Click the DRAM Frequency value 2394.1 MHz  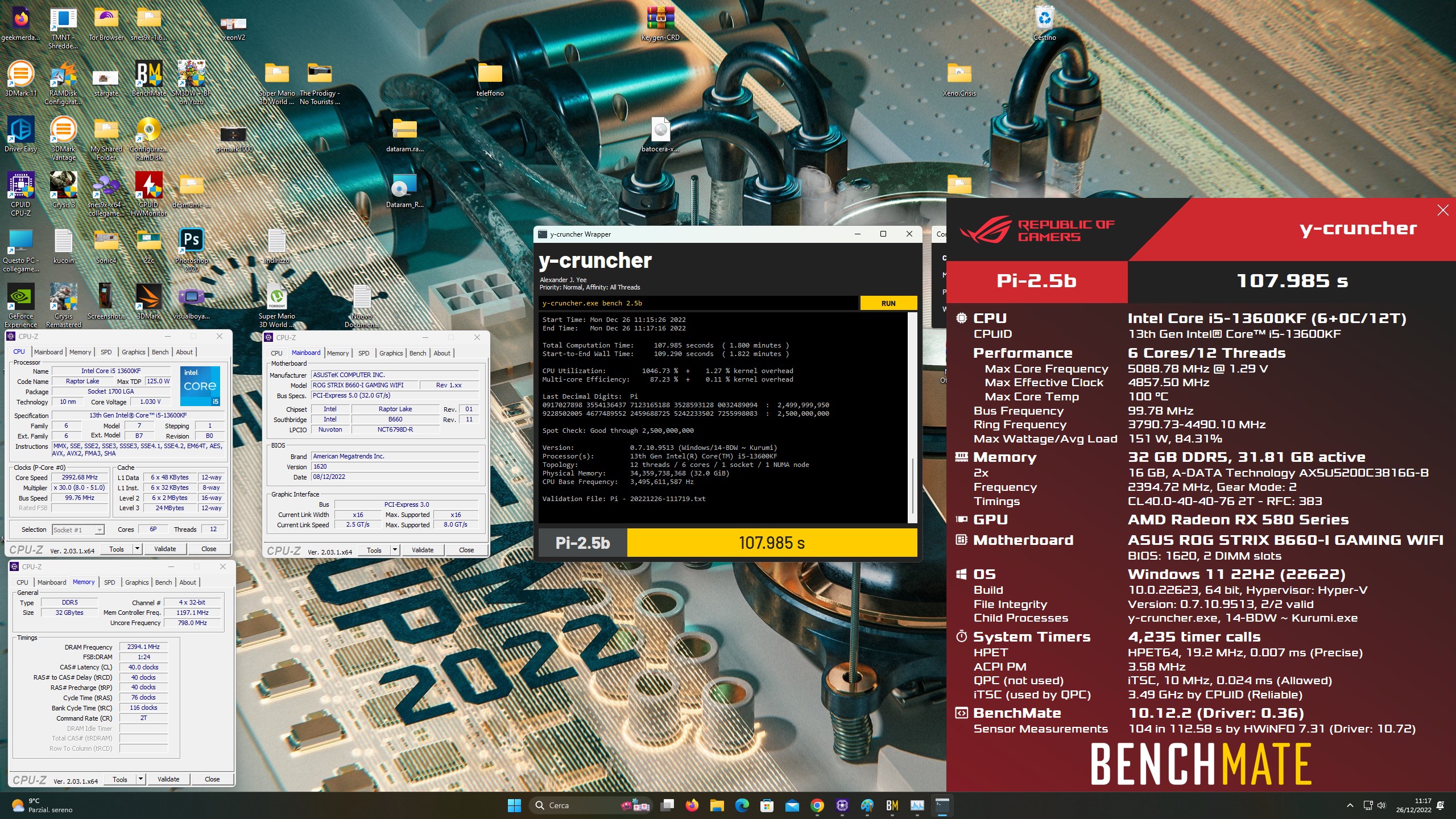143,647
